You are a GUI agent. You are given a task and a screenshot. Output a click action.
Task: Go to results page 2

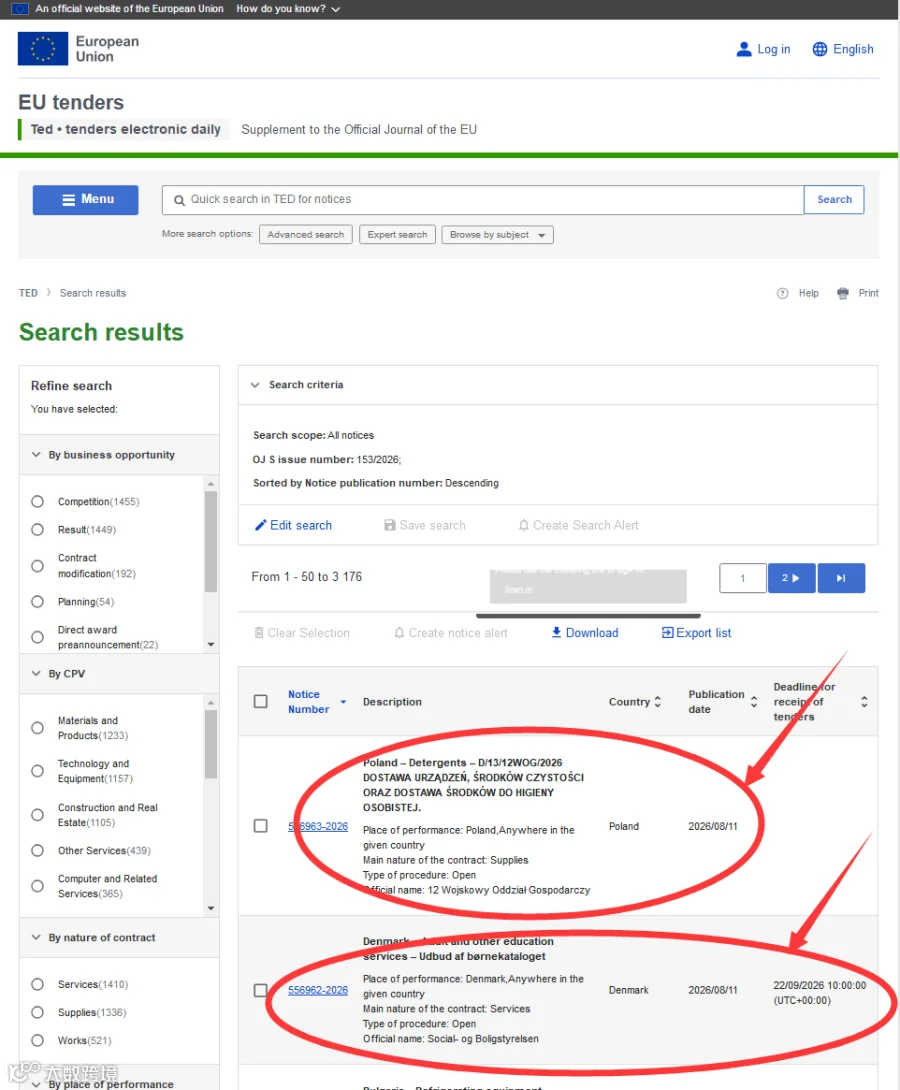(x=792, y=578)
